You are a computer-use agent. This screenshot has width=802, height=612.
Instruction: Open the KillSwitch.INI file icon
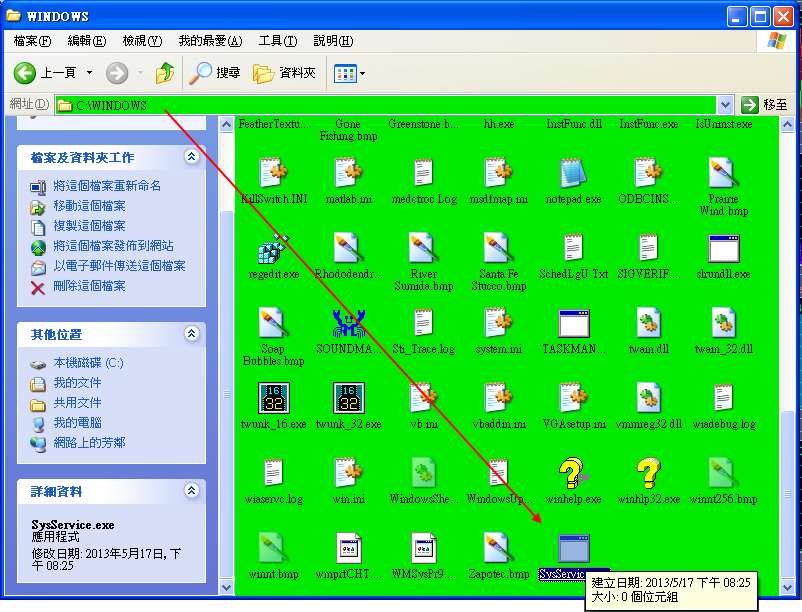tap(273, 173)
